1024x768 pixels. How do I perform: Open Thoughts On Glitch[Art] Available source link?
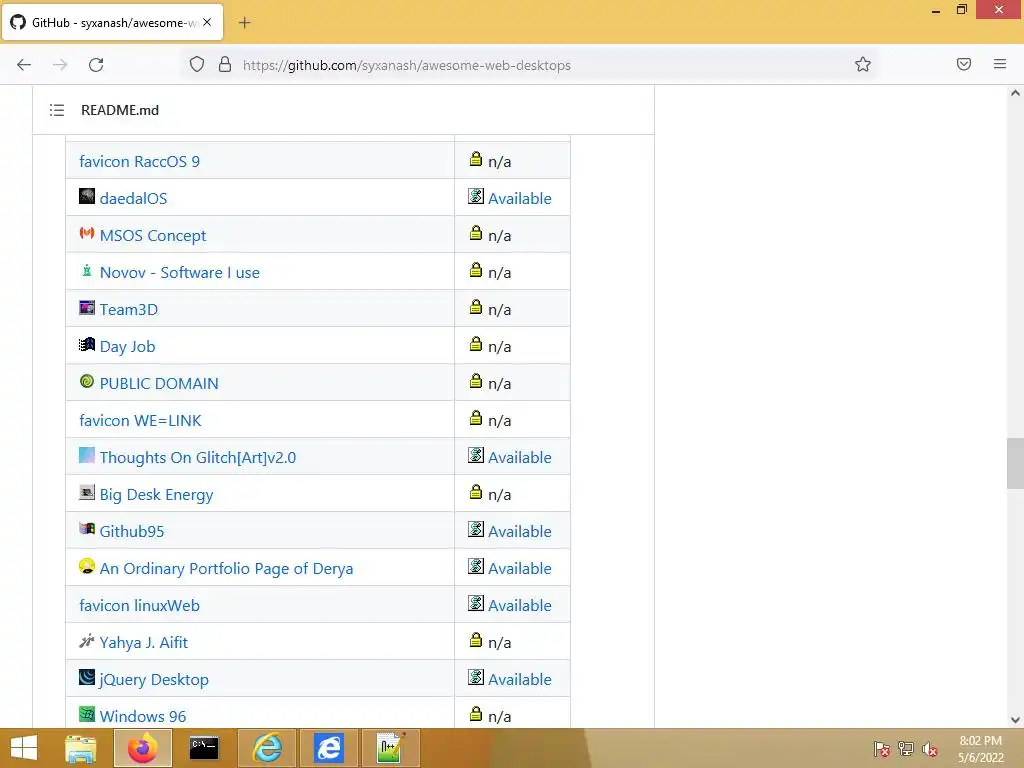pyautogui.click(x=520, y=458)
